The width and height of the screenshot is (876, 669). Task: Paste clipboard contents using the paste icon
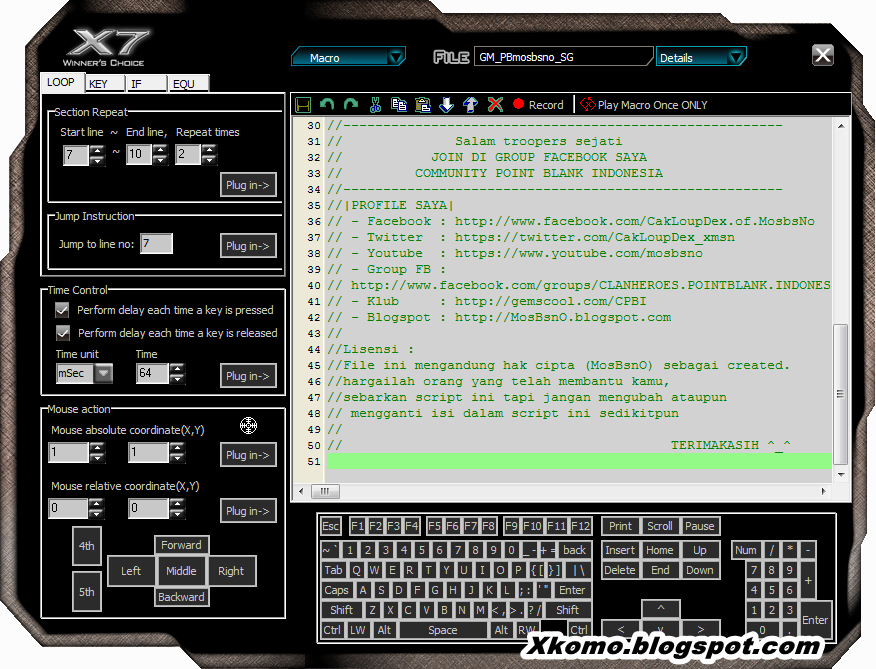pos(422,104)
